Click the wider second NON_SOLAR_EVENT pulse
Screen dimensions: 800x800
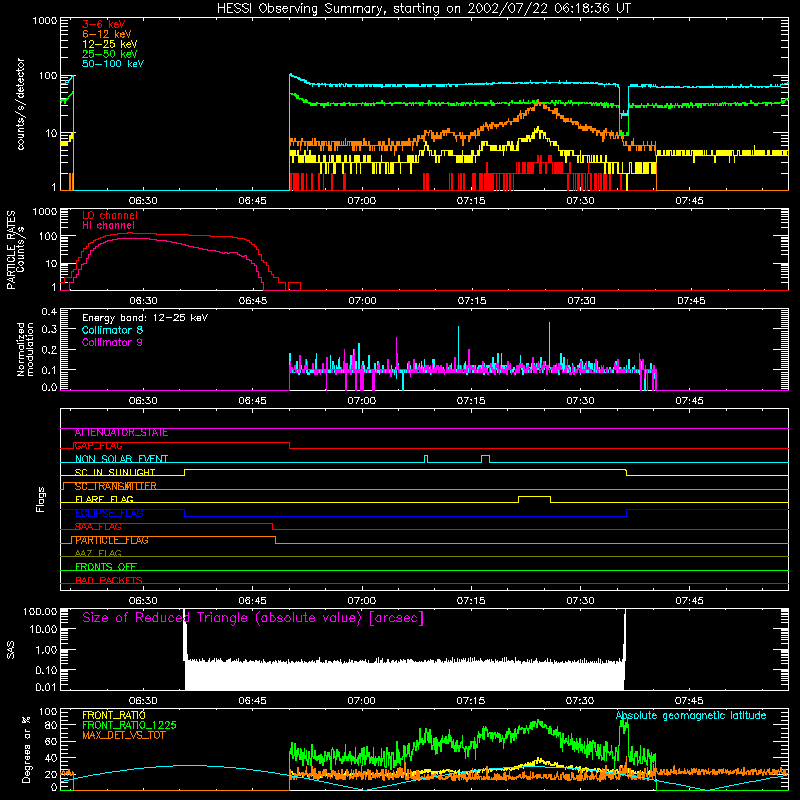(486, 456)
